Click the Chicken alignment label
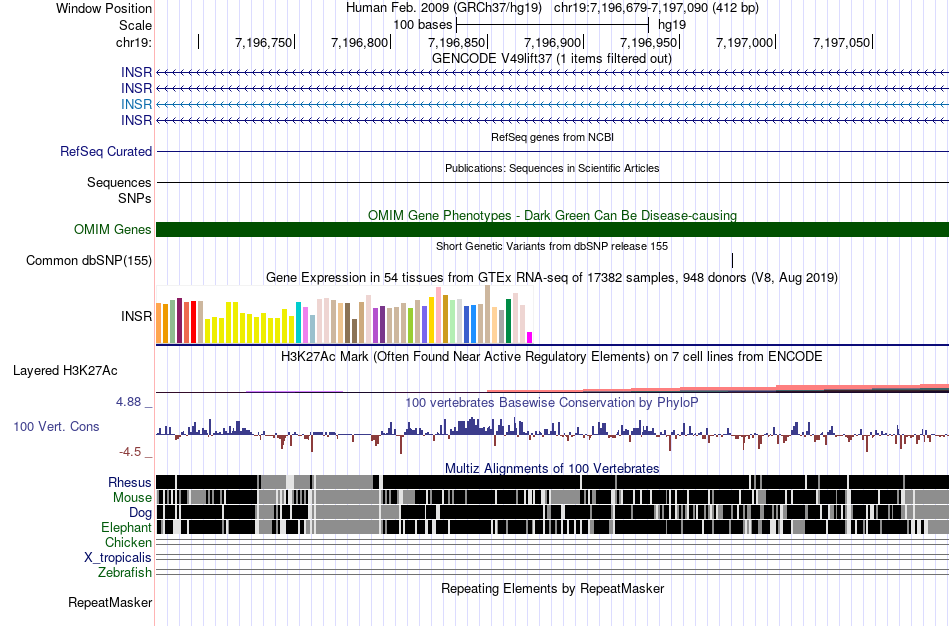 [128, 542]
